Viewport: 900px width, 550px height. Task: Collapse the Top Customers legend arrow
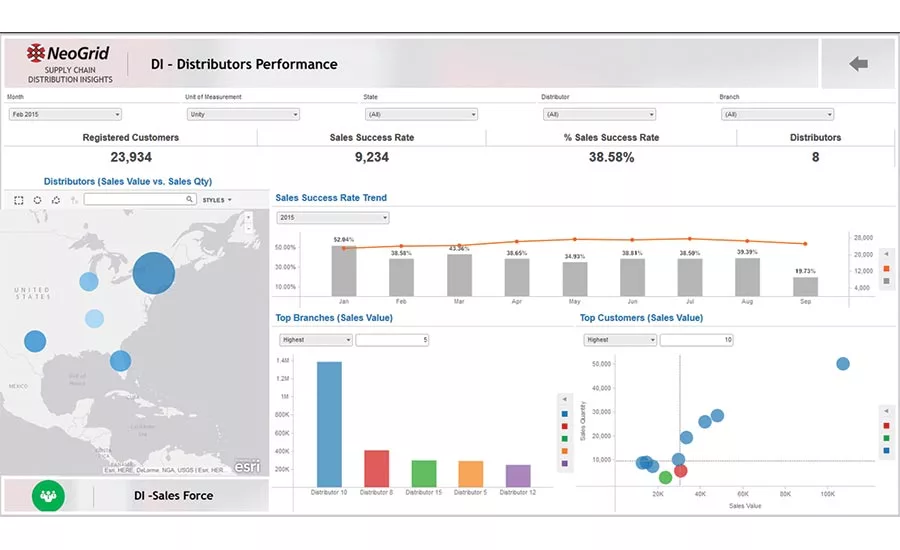point(886,411)
